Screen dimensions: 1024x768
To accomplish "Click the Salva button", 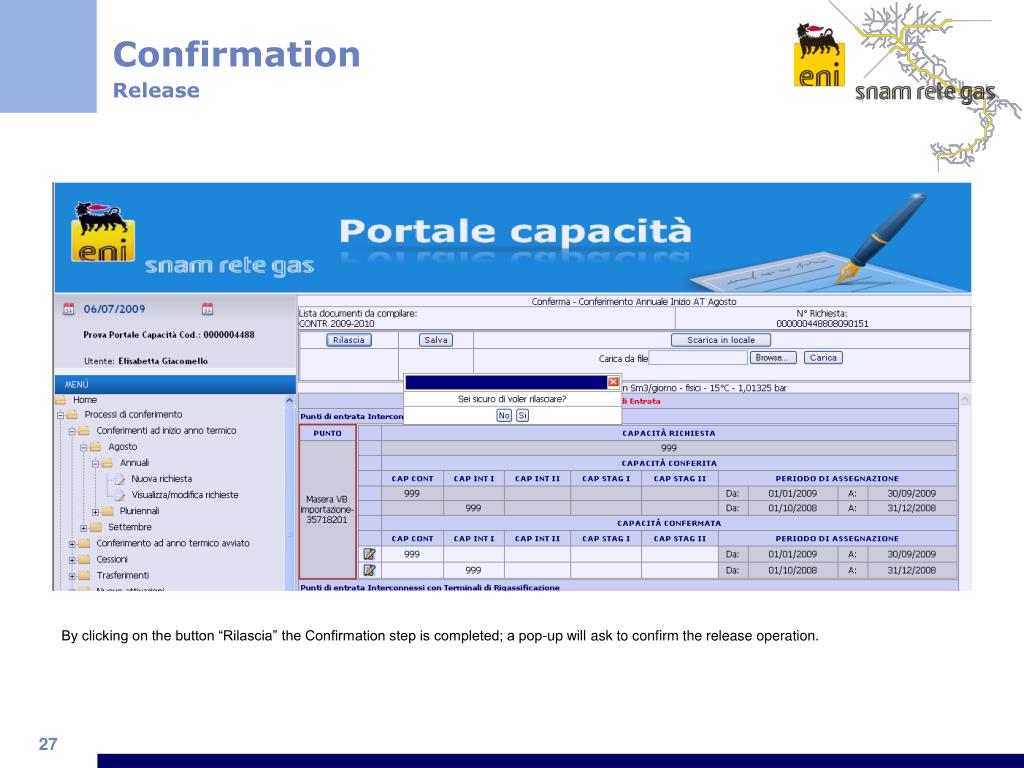I will pyautogui.click(x=436, y=340).
